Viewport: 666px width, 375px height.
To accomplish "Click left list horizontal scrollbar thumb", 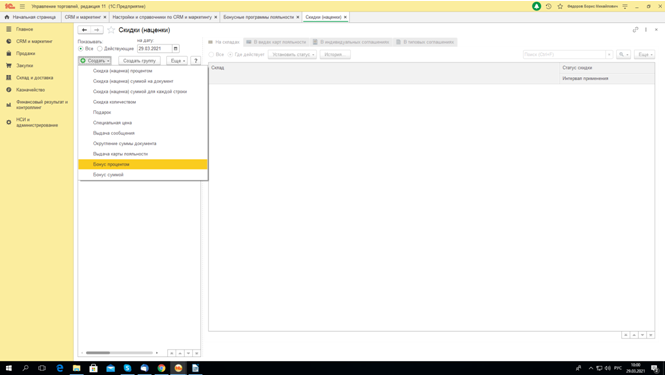I will [98, 353].
